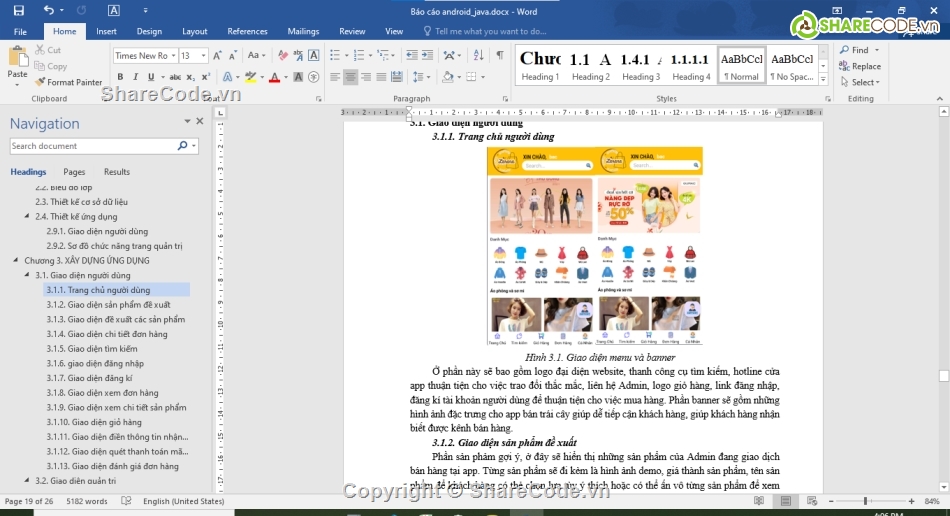Screen dimensions: 950x516
Task: Click the Undo arrow icon
Action: click(x=48, y=11)
